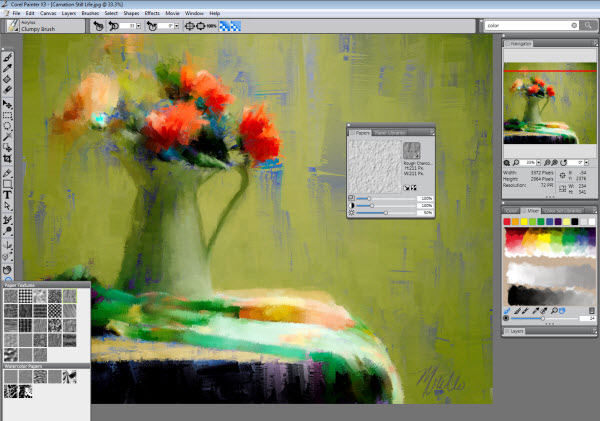The width and height of the screenshot is (600, 421).
Task: Select the Shape Selection arrow tool
Action: click(8, 206)
